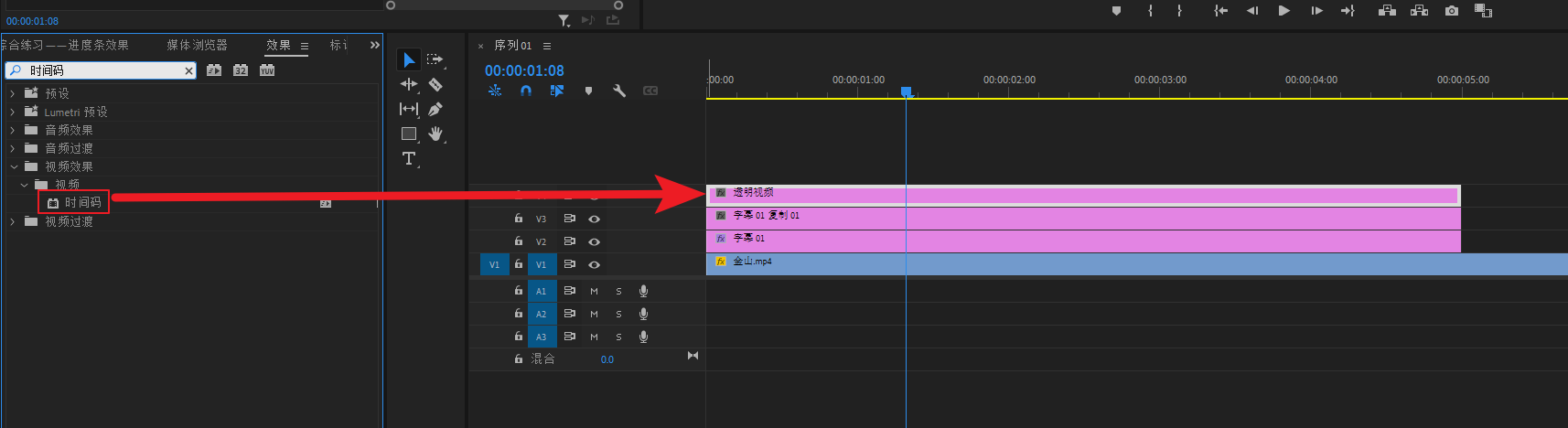
Task: Click the Lift button in monitor controls
Action: point(1387,11)
